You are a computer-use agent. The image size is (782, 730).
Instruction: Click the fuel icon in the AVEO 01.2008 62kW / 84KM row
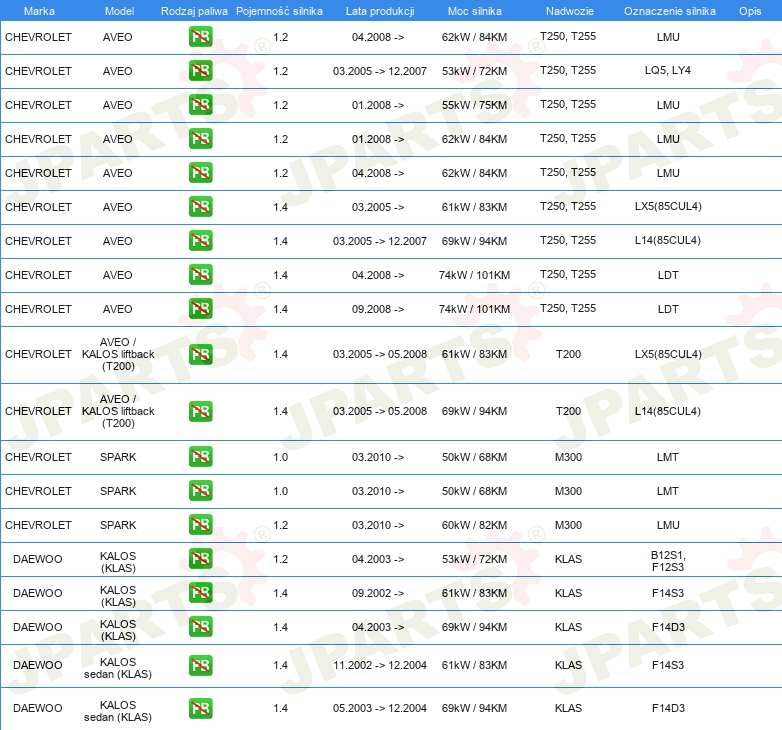coord(200,139)
